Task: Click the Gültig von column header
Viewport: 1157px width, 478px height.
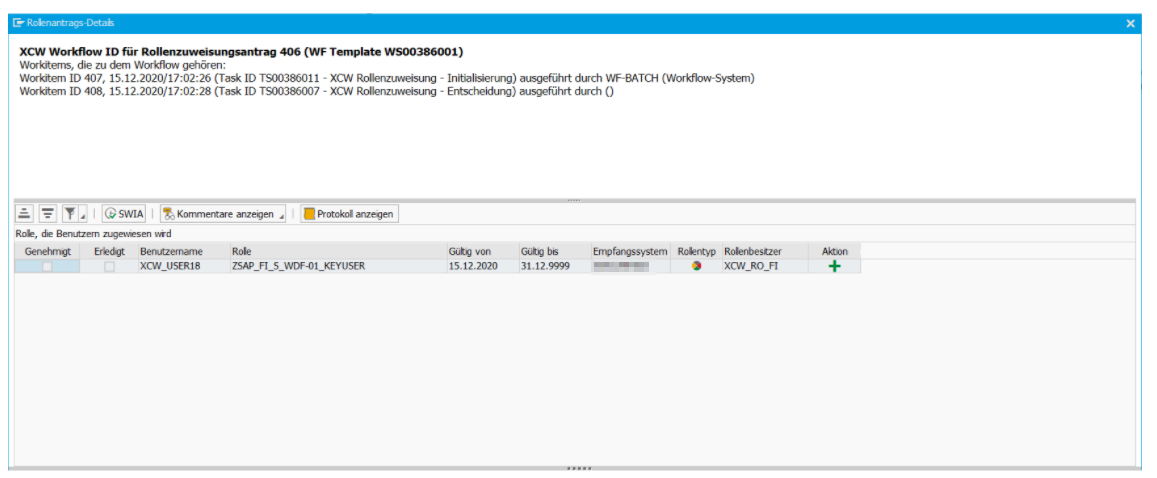Action: (x=481, y=252)
